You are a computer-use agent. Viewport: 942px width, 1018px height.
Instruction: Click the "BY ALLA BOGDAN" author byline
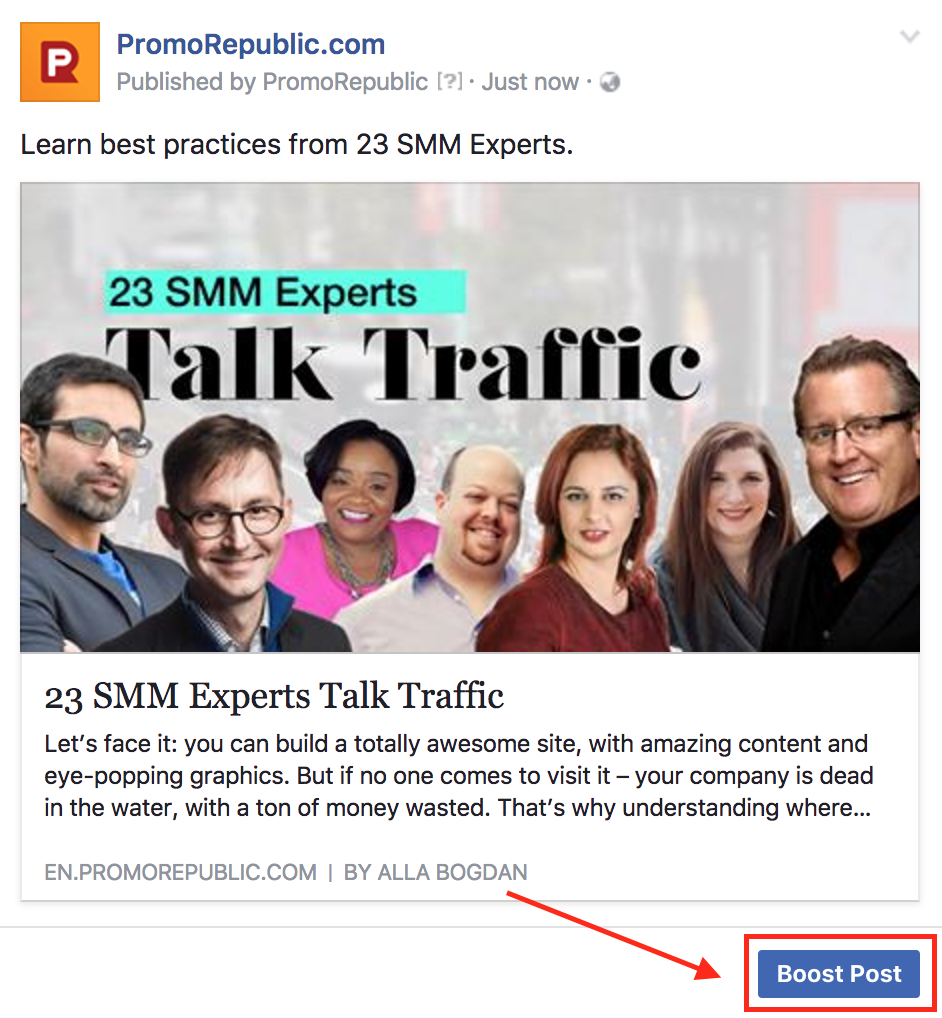(436, 872)
